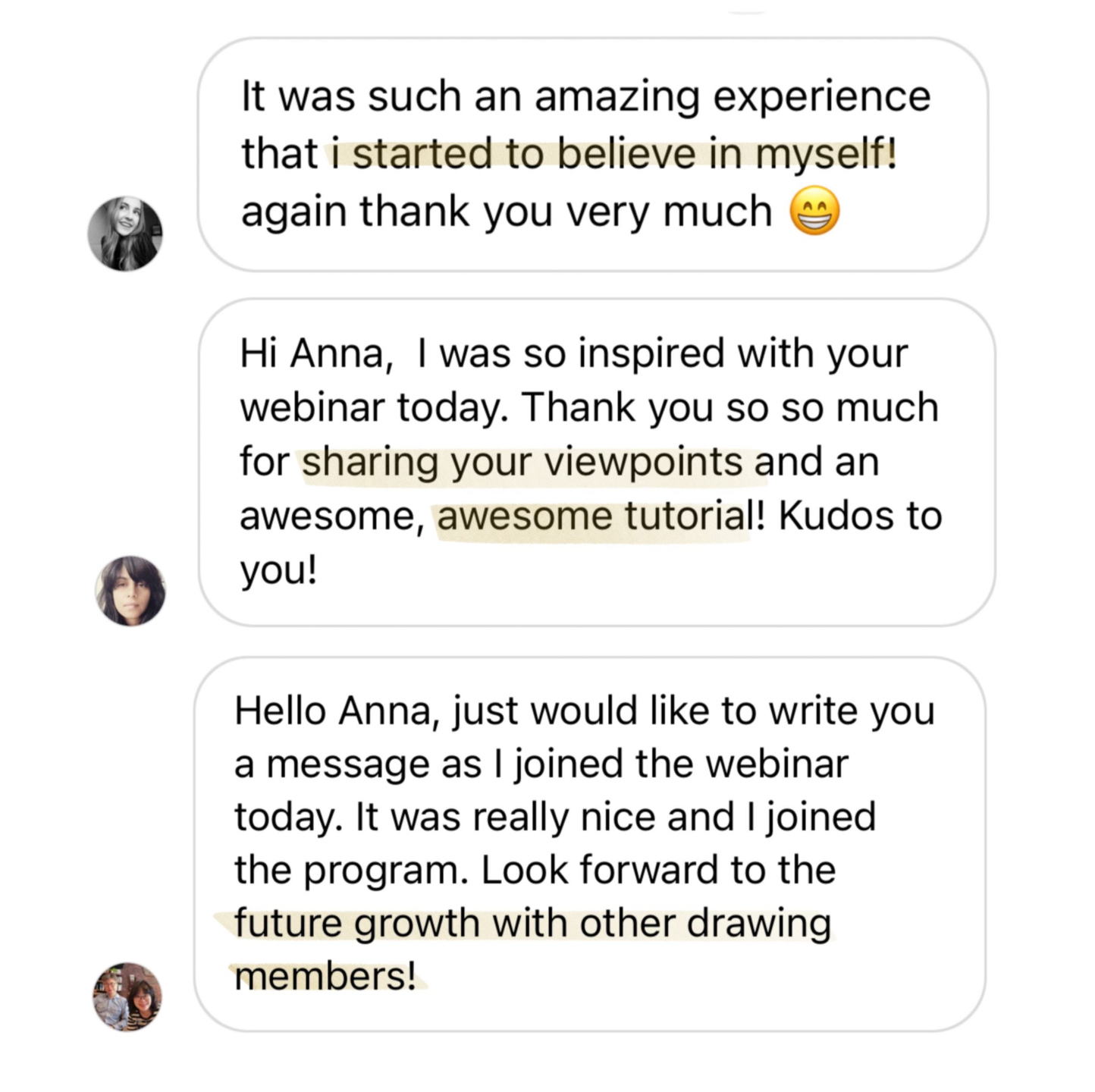Tap the highlighted words "awesome tutorial"
Screen dimensions: 1095x1092
(593, 516)
